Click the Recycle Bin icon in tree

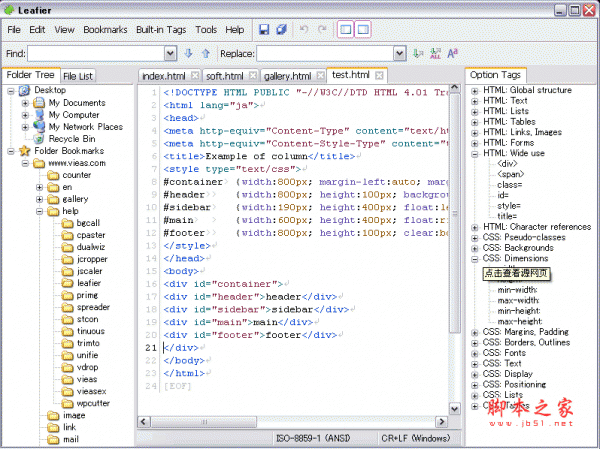39,139
